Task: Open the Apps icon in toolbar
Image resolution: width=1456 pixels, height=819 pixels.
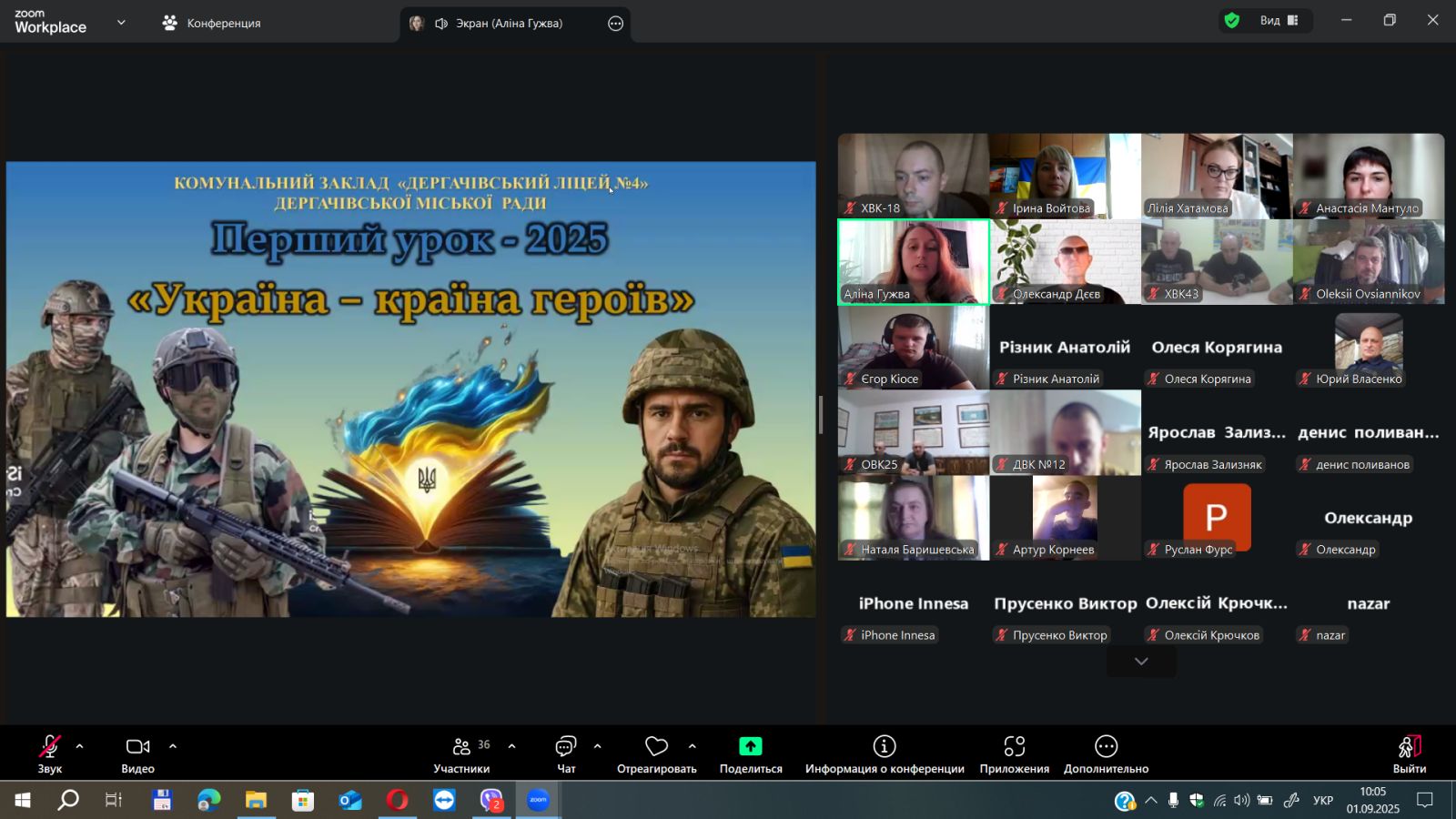Action: pos(1014,747)
